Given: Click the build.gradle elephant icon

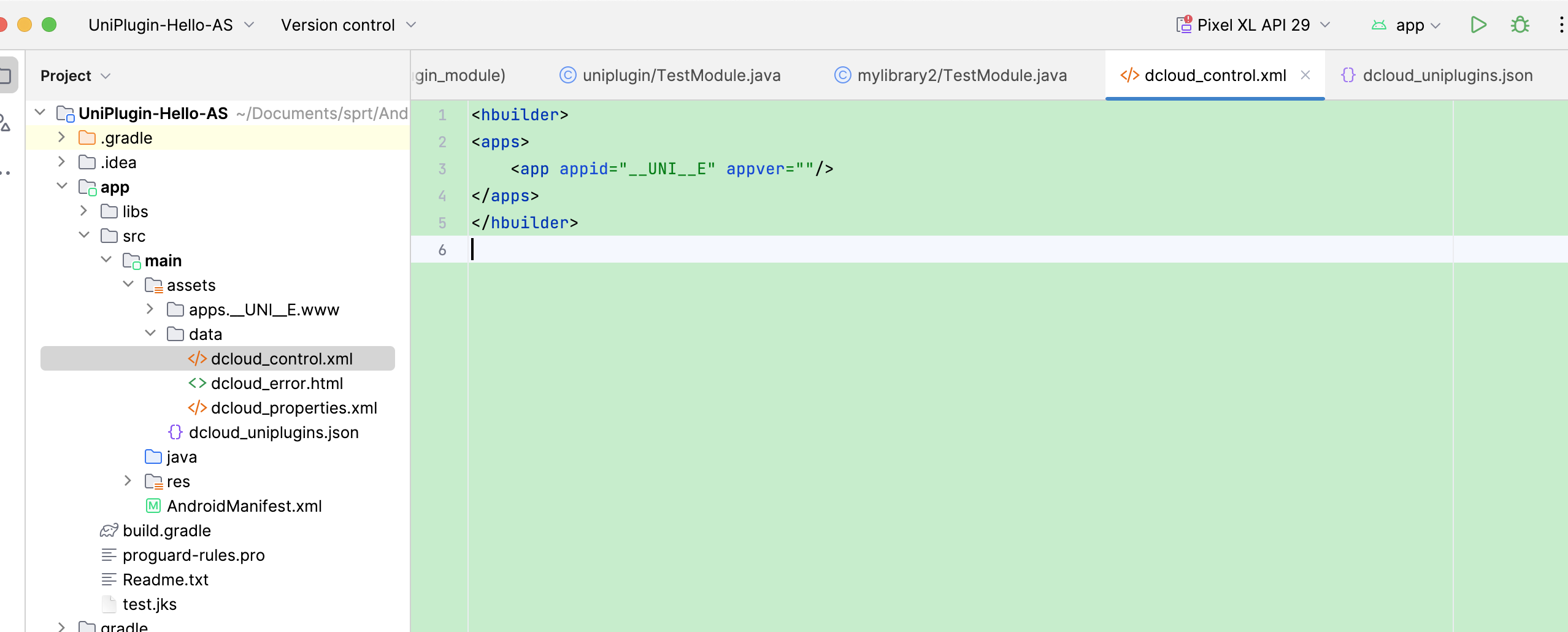Looking at the screenshot, I should pos(109,531).
